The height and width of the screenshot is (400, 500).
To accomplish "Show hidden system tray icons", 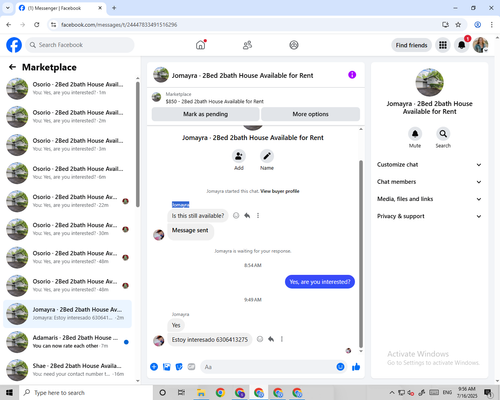I will (x=392, y=392).
